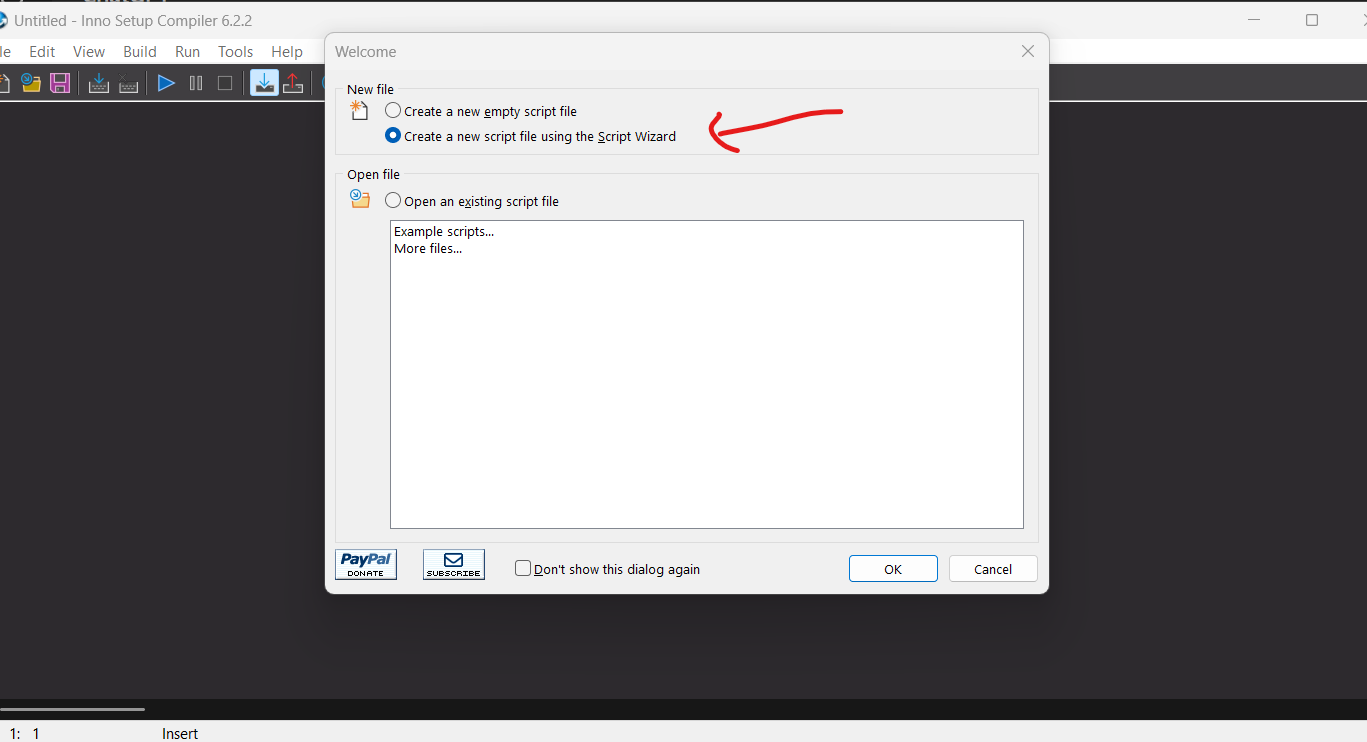Choose the Script Wizard radio option
This screenshot has width=1367, height=742.
click(531, 136)
